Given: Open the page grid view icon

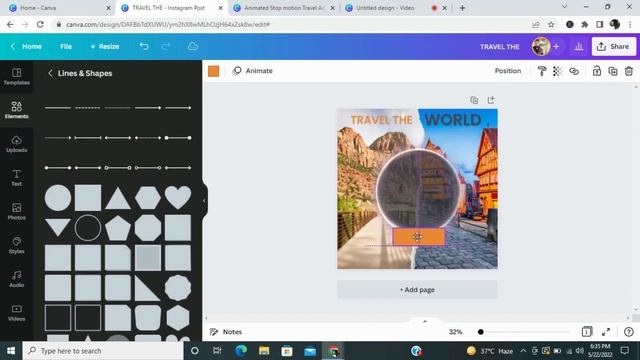Looking at the screenshot, I should click(587, 332).
